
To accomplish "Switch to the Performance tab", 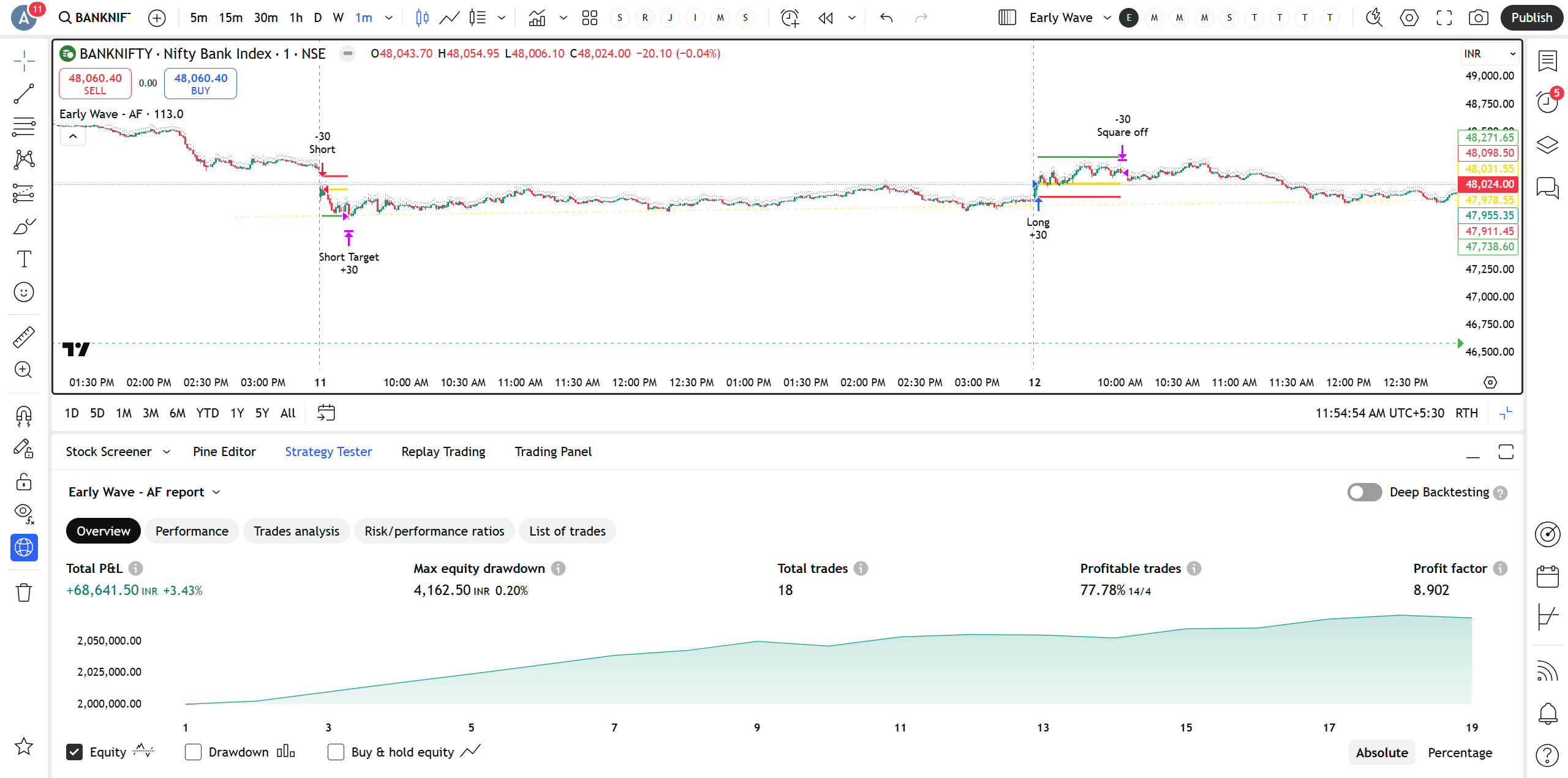I will [192, 531].
